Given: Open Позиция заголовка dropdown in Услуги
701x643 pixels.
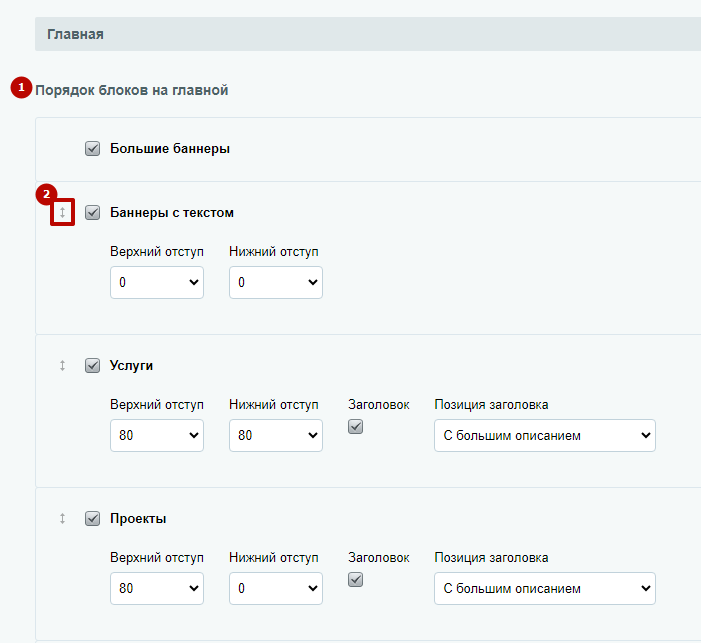Looking at the screenshot, I should [545, 435].
